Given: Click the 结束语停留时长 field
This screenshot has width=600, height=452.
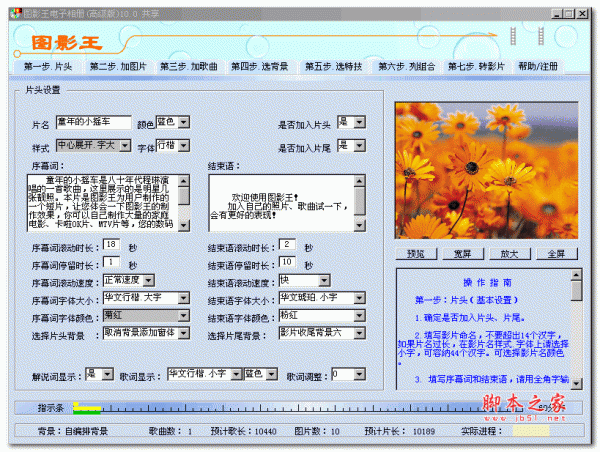Looking at the screenshot, I should click(x=287, y=262).
